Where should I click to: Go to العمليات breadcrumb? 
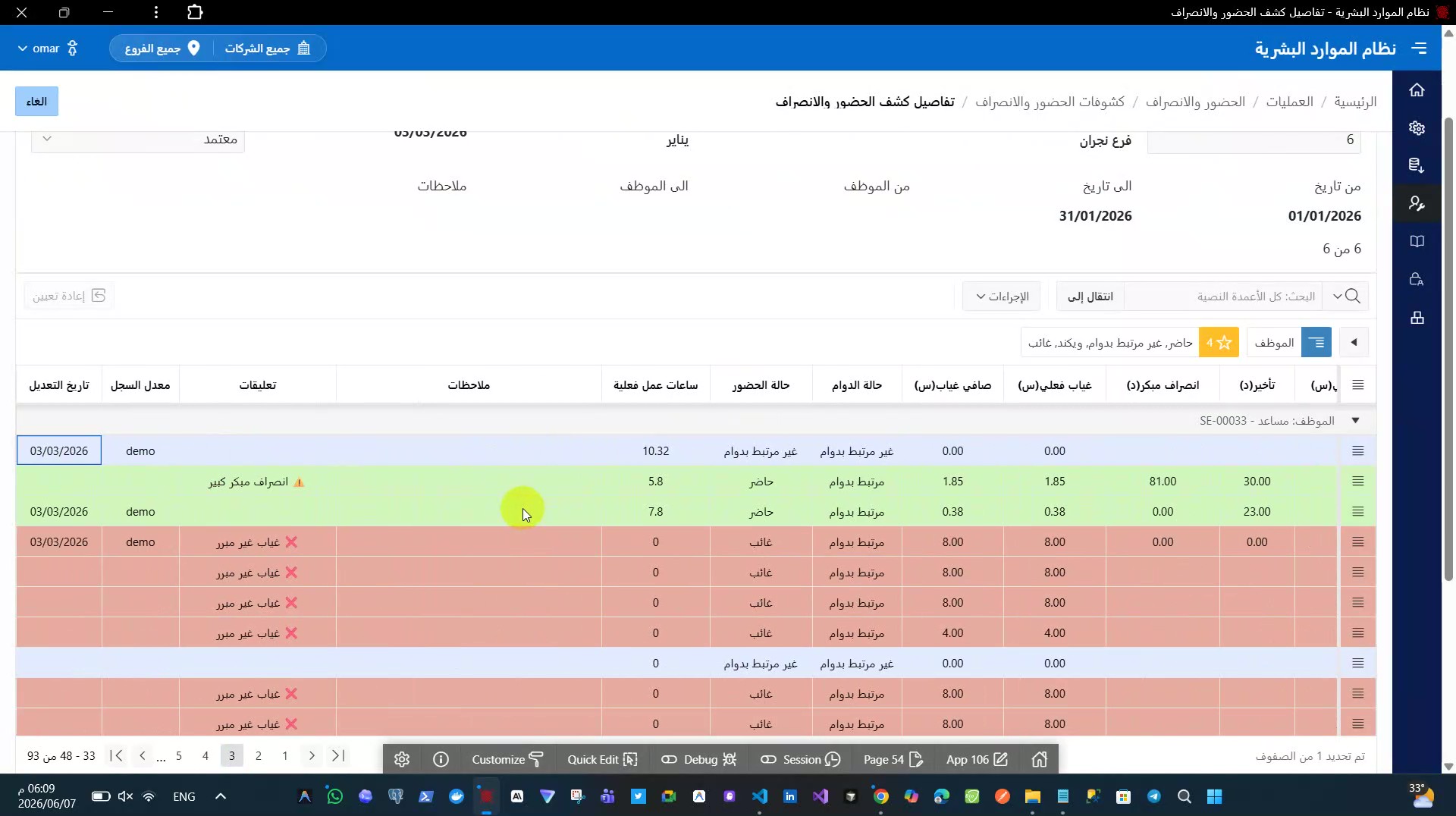point(1289,102)
